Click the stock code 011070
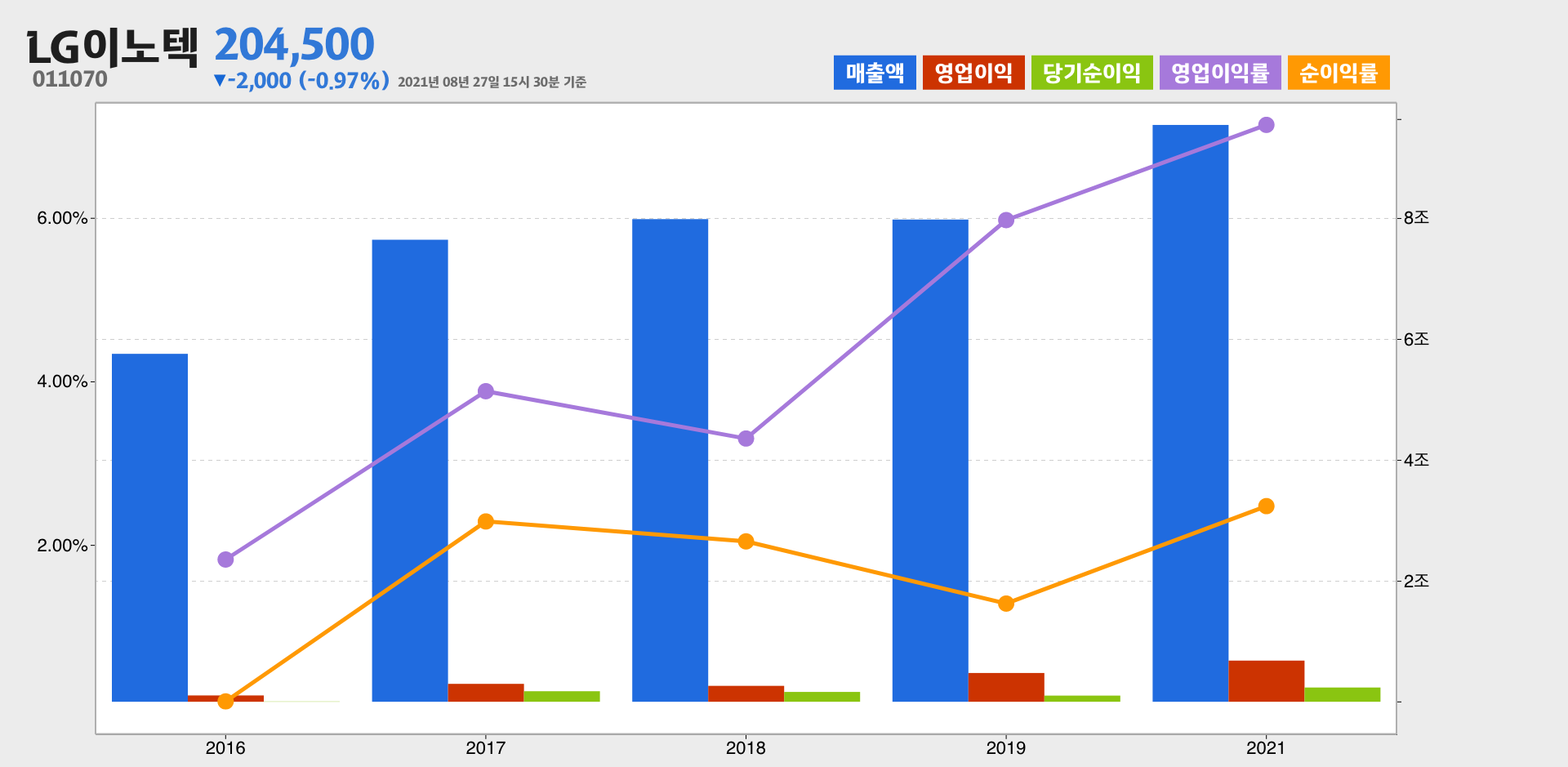The image size is (1568, 767). (x=70, y=79)
